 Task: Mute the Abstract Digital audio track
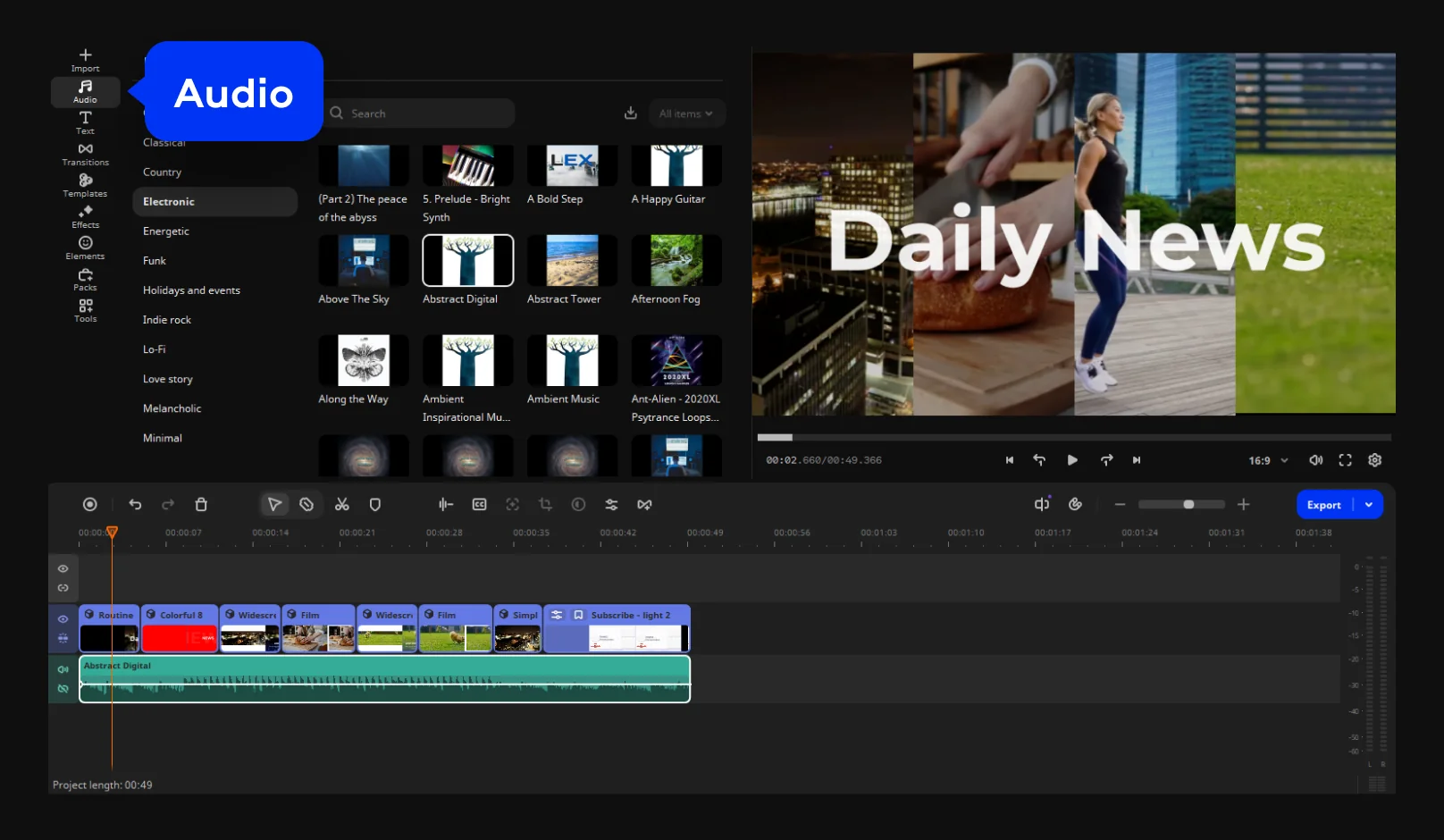click(x=63, y=669)
